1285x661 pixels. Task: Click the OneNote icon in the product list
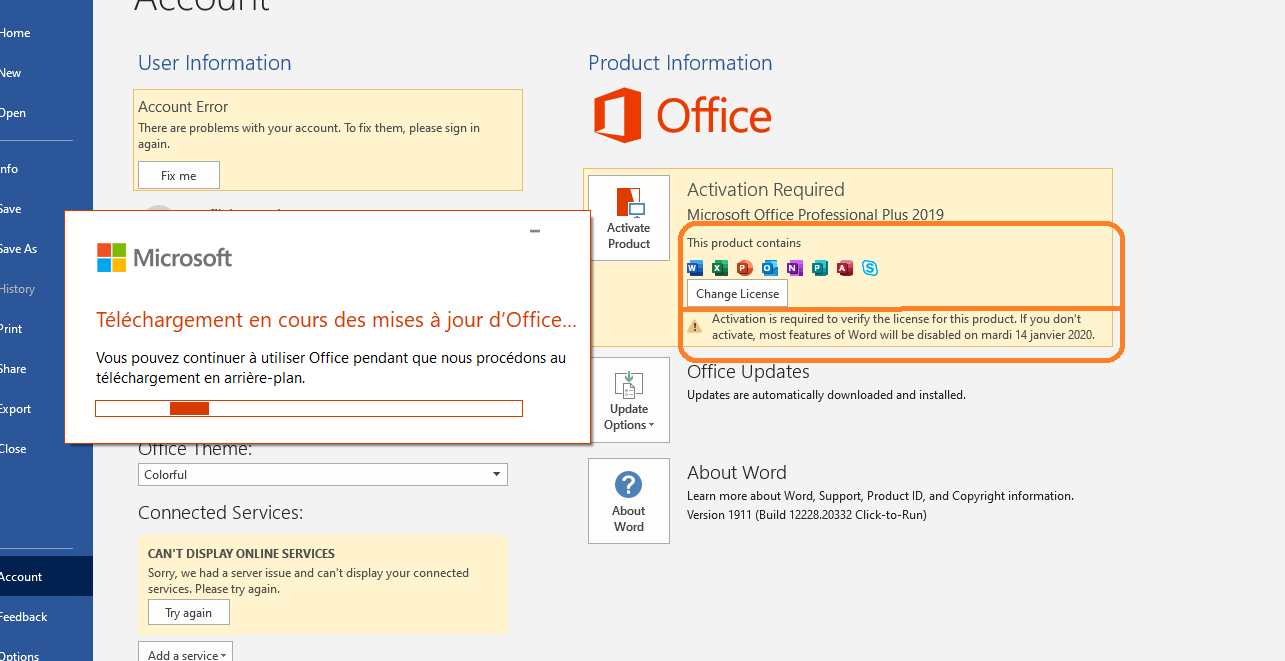pyautogui.click(x=794, y=268)
